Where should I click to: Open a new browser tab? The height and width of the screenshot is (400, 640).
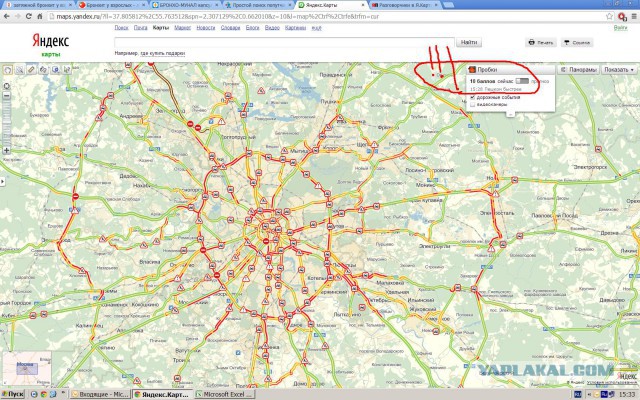[448, 5]
